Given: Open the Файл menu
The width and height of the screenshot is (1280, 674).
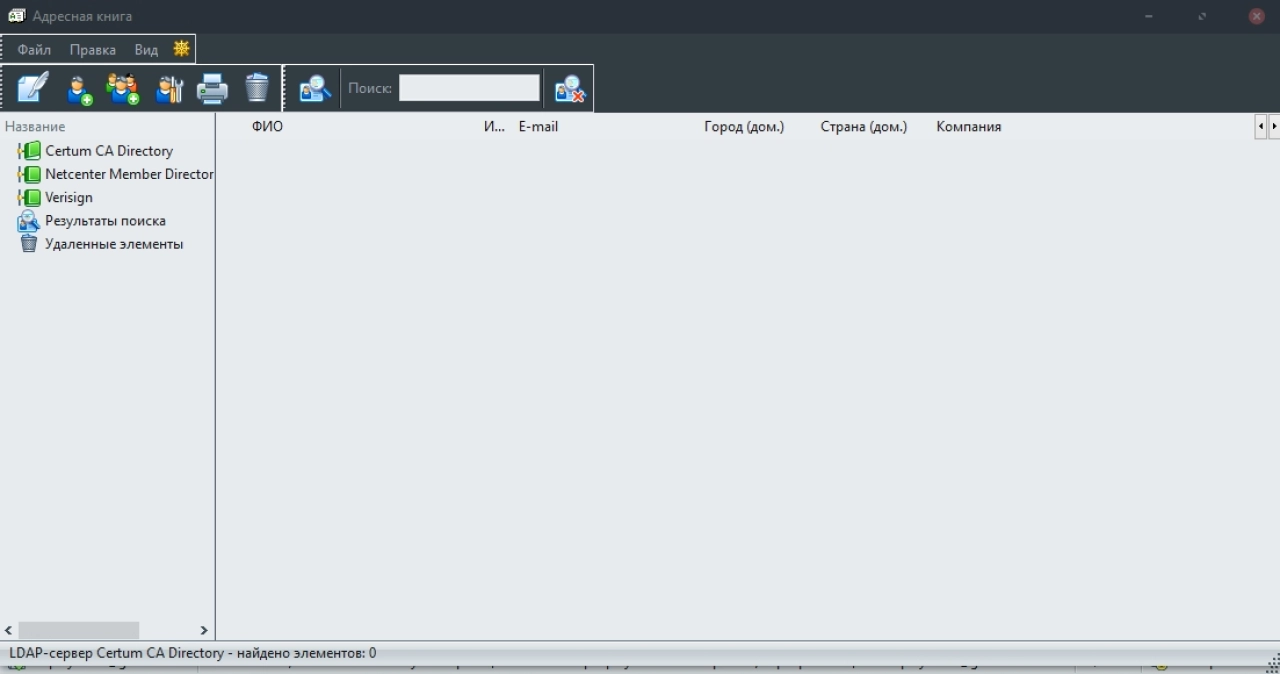Looking at the screenshot, I should click(x=34, y=49).
